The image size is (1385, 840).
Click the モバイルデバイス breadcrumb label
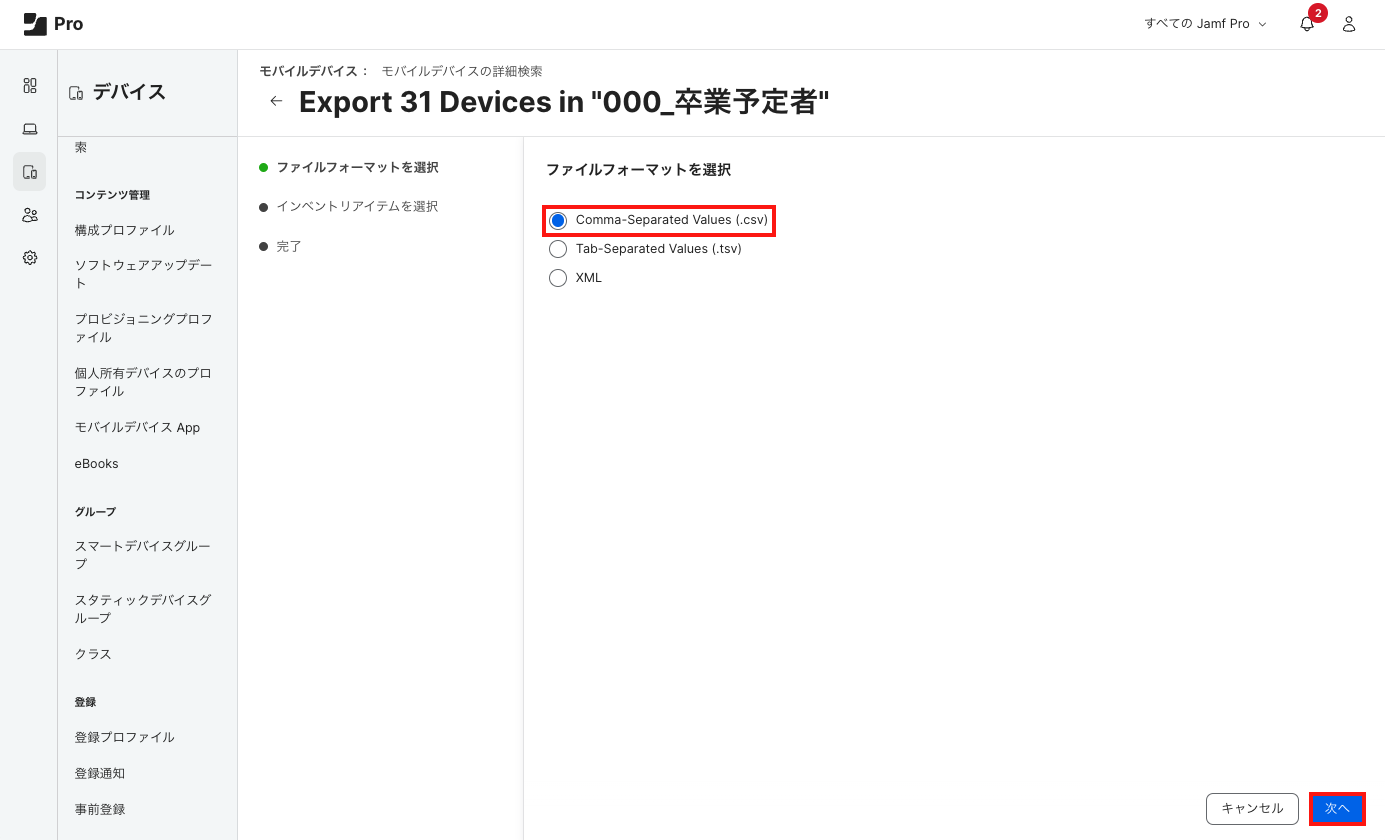coord(308,71)
